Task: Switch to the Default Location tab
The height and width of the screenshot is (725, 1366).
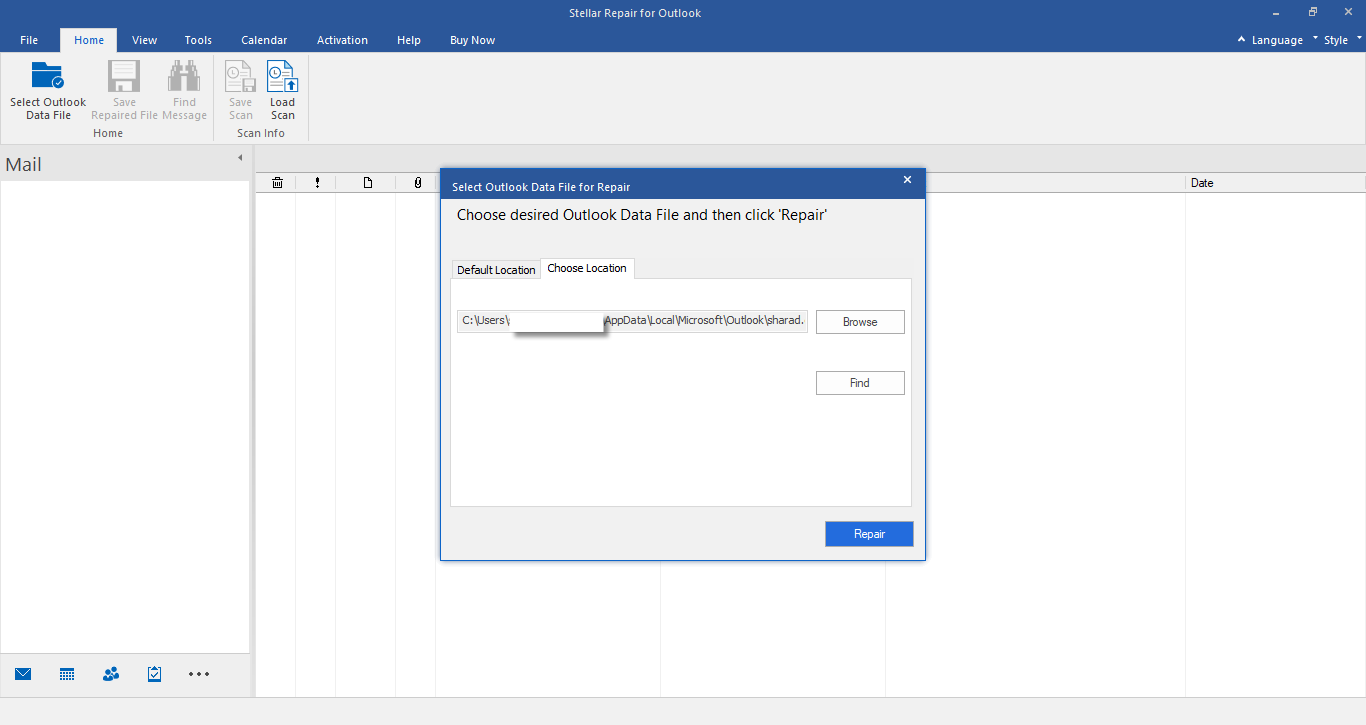Action: tap(496, 270)
